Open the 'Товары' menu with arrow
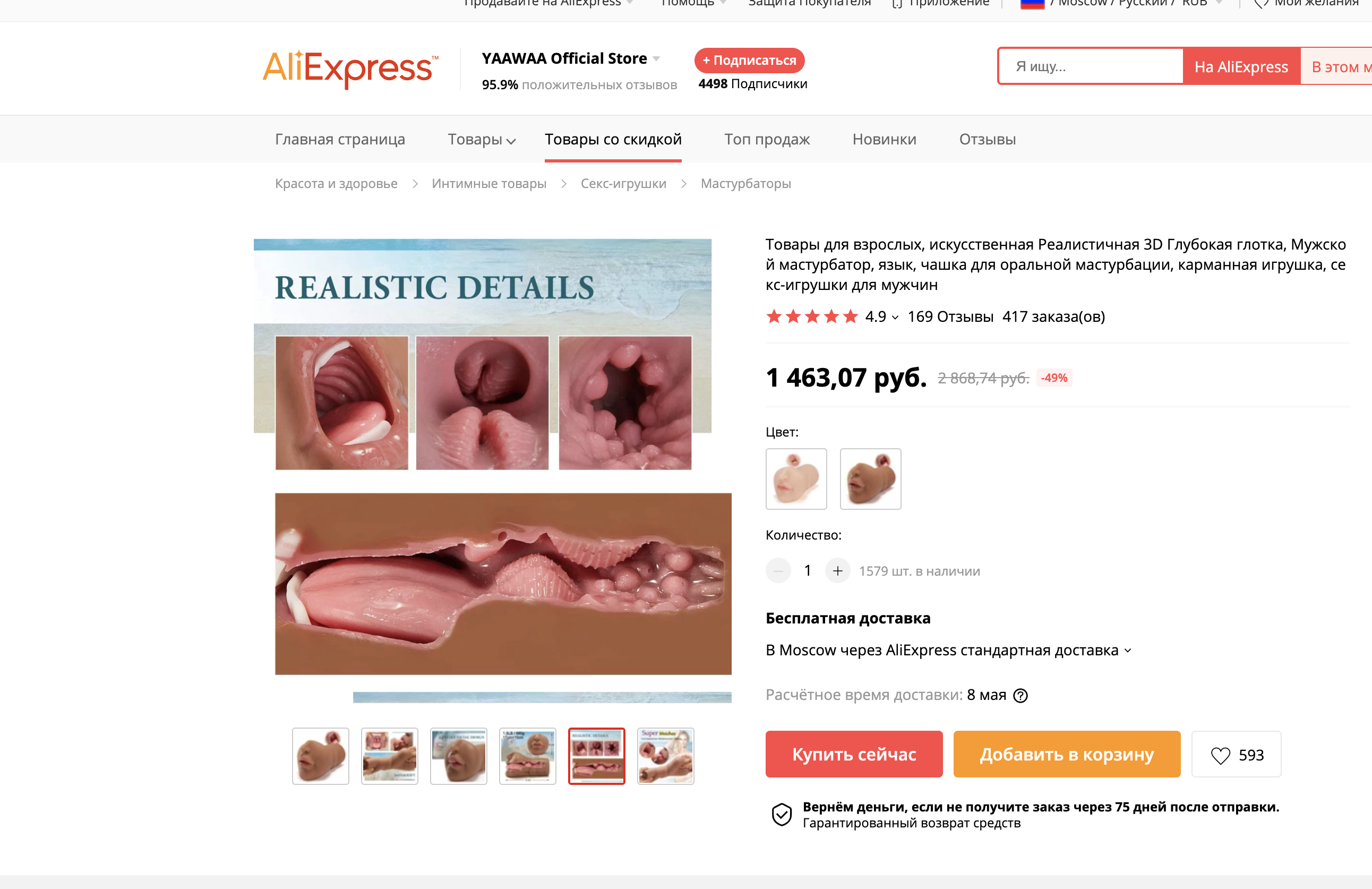Viewport: 1372px width, 889px height. (x=482, y=140)
